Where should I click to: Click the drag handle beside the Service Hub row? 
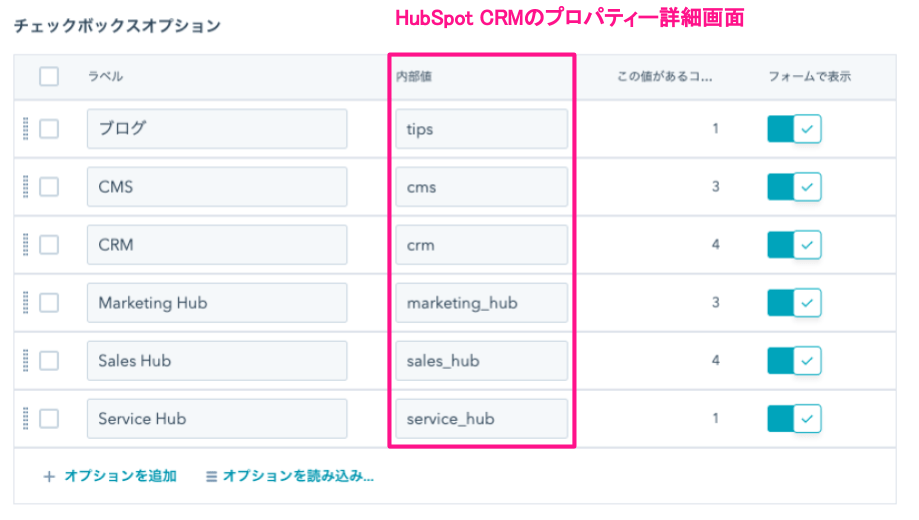click(25, 419)
